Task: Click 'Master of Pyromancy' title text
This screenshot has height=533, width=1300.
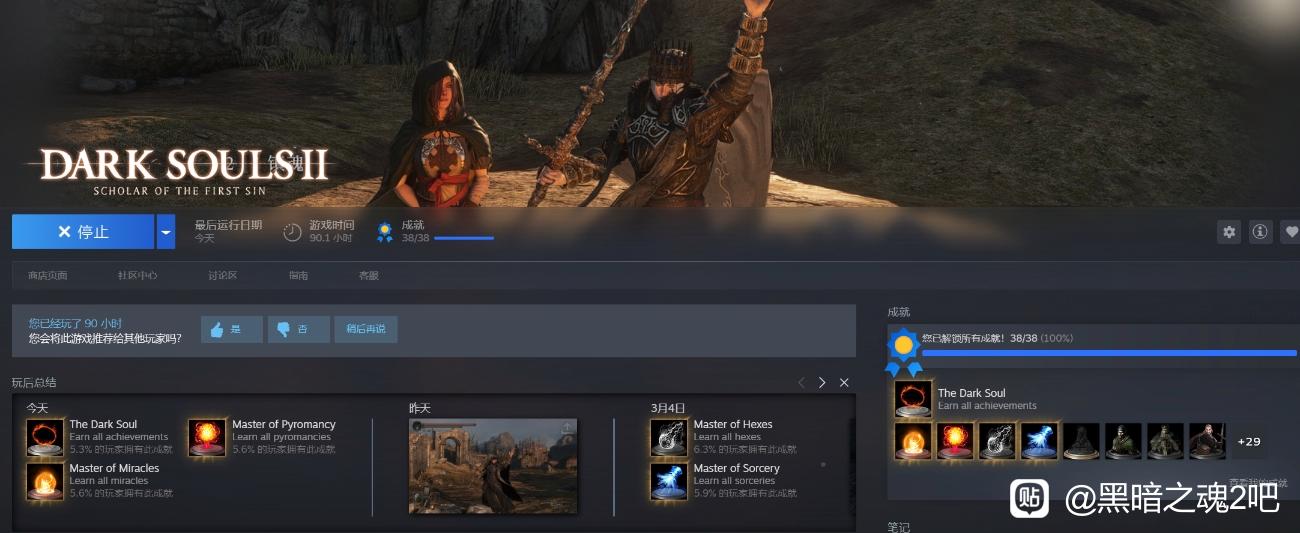Action: tap(284, 425)
